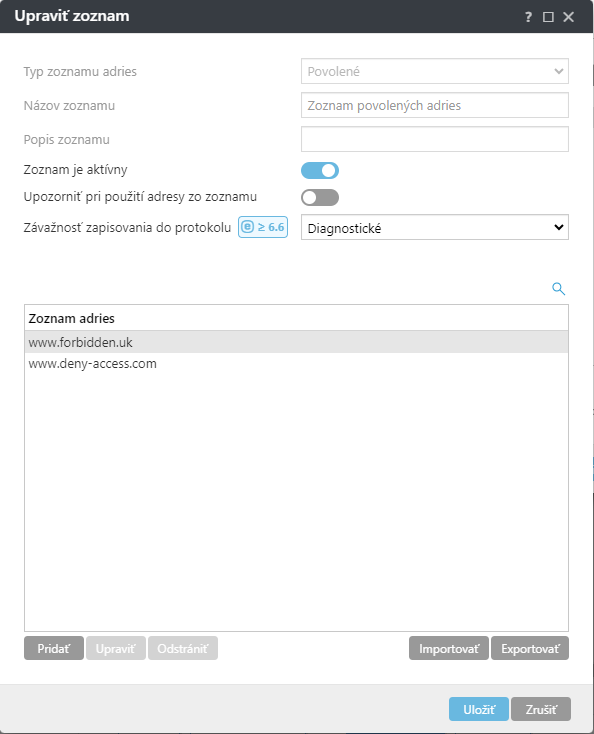Click the search magnifier icon above address list
Screen dimensions: 594x734
tap(558, 289)
